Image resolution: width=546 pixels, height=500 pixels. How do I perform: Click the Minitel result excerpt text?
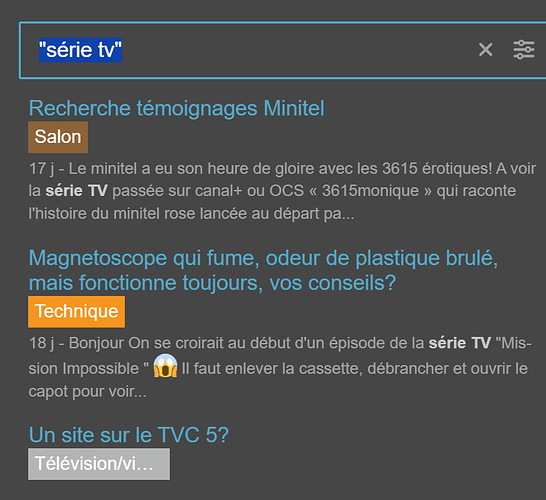pos(282,191)
